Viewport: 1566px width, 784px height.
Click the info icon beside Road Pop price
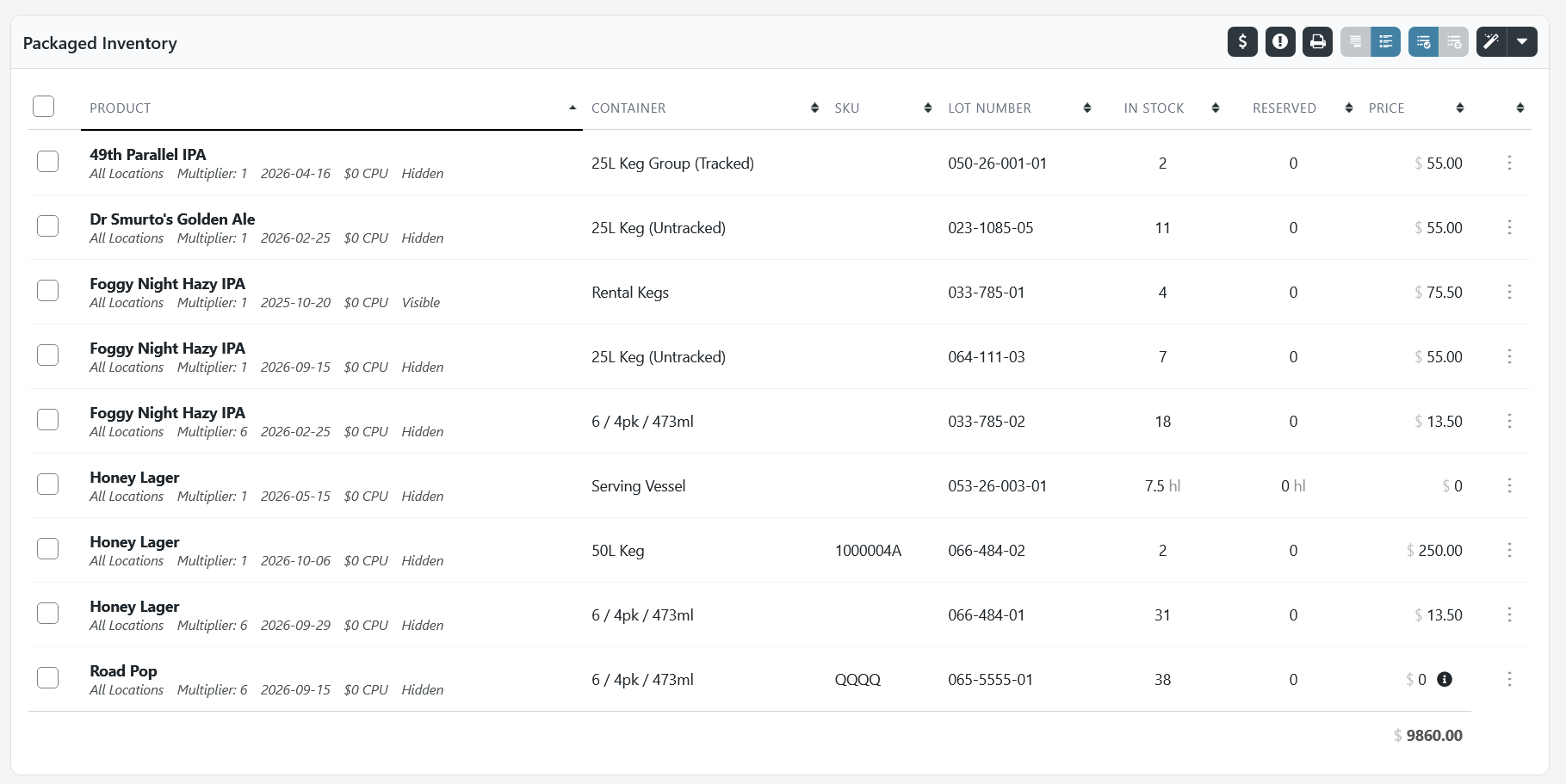[x=1445, y=679]
